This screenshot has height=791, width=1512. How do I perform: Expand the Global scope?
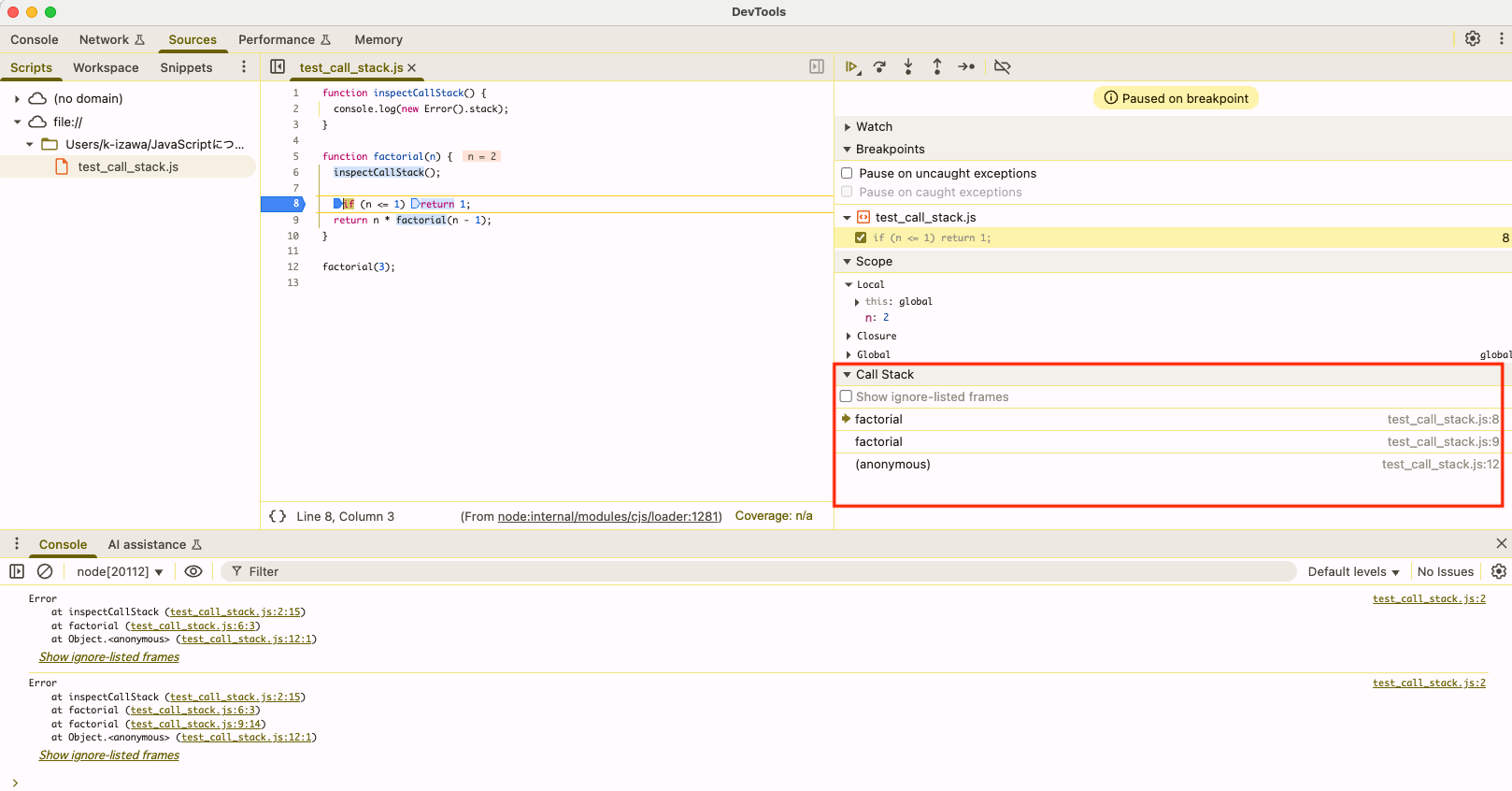pyautogui.click(x=849, y=354)
